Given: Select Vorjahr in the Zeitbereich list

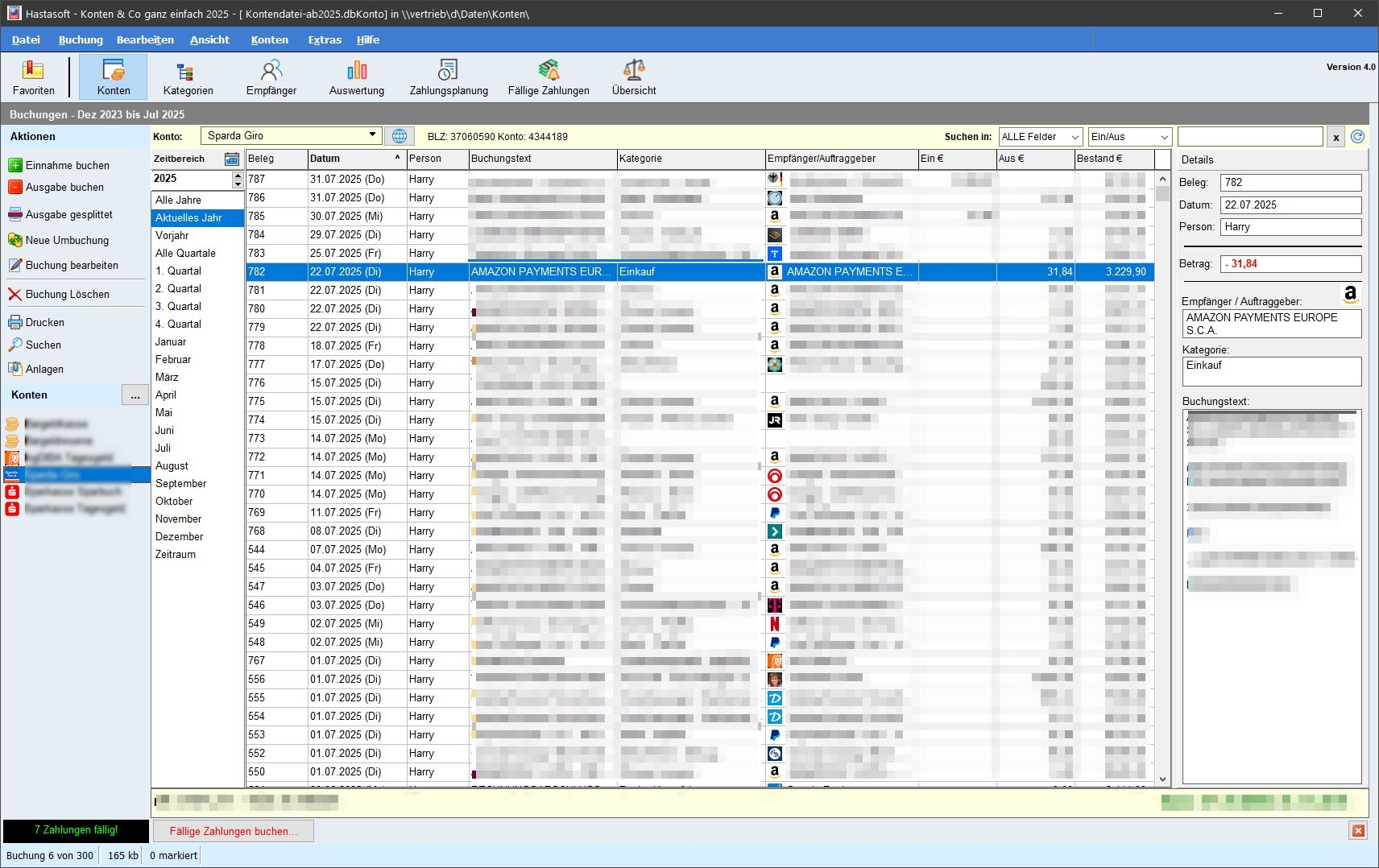Looking at the screenshot, I should click(x=172, y=235).
